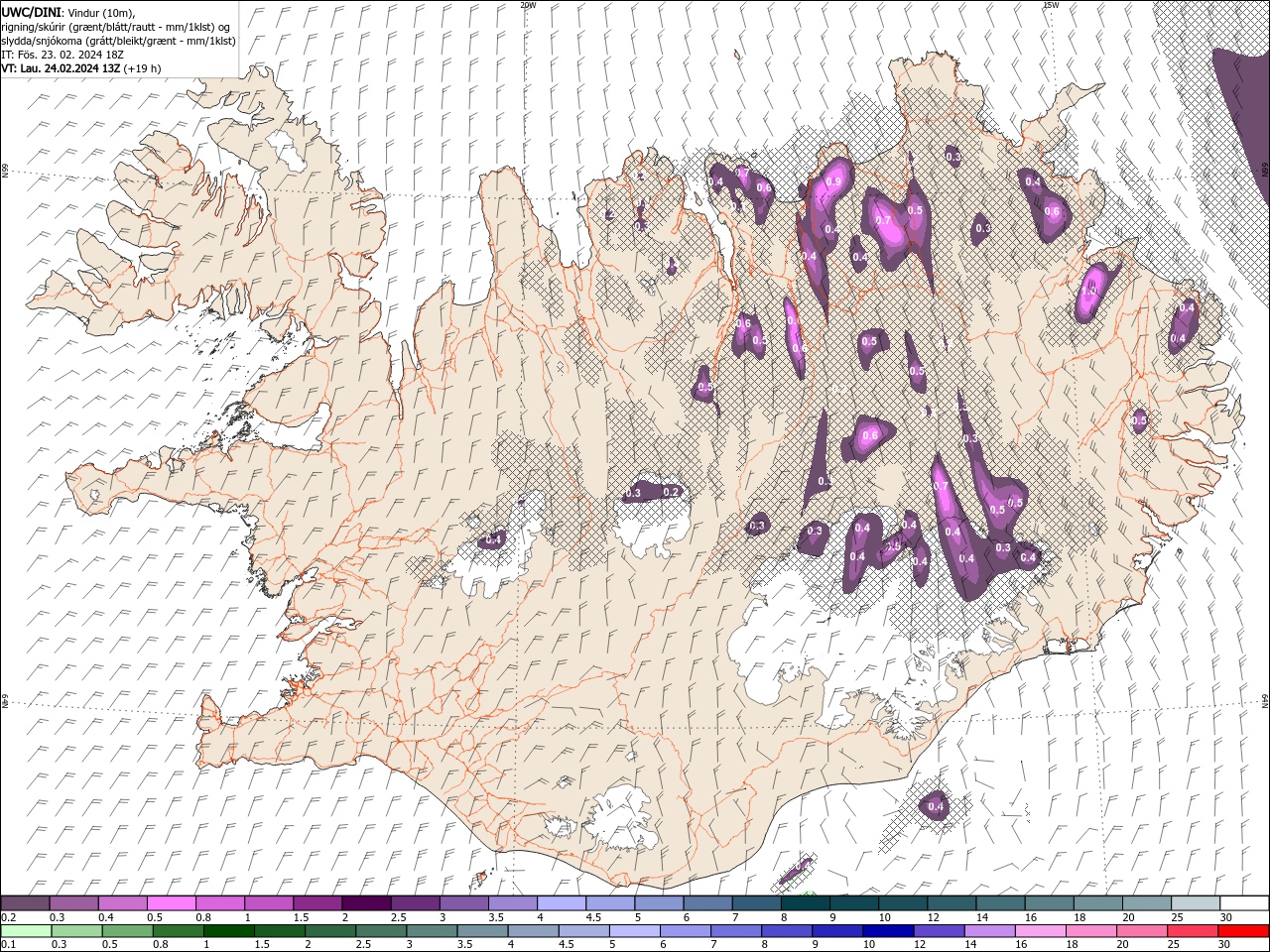Click the "30" label under the lower legend row
The width and height of the screenshot is (1270, 952).
(1226, 945)
